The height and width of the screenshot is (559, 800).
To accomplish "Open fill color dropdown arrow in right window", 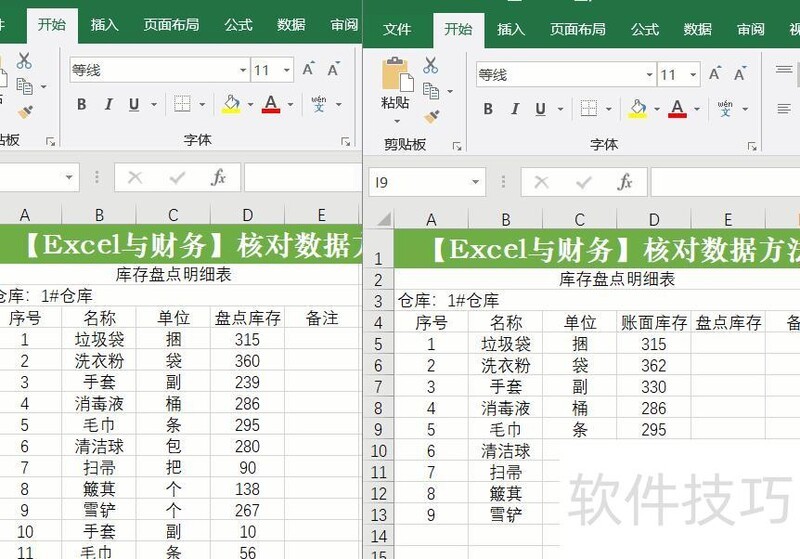I will click(x=657, y=109).
